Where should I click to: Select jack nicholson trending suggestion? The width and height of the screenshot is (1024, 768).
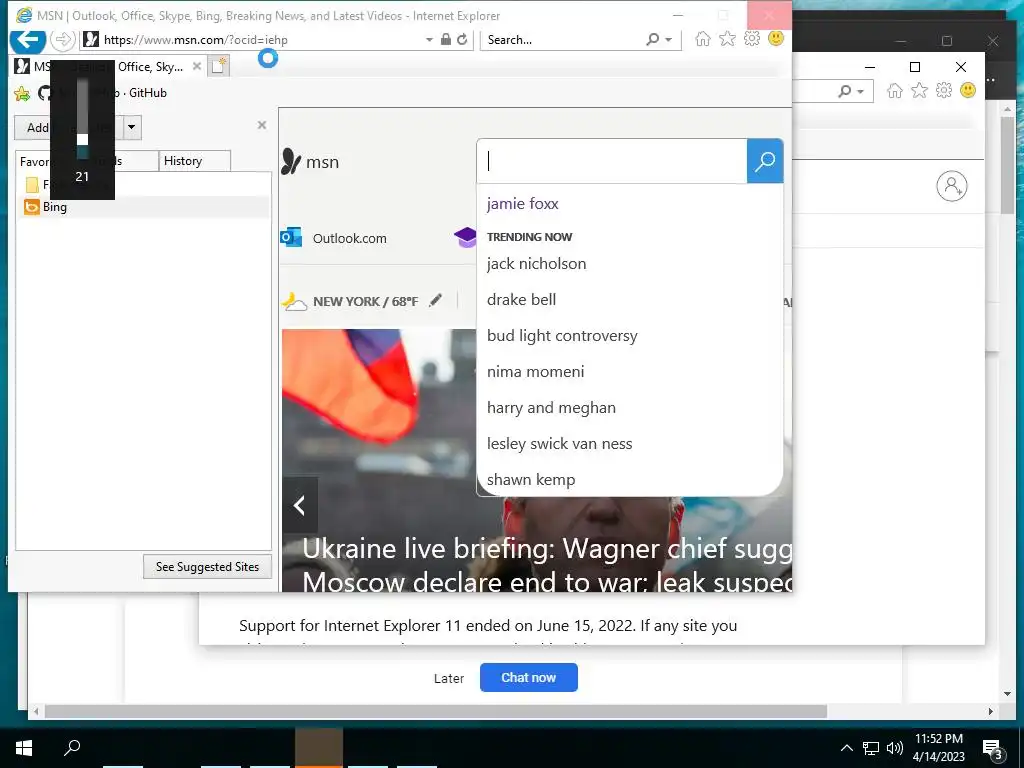536,264
